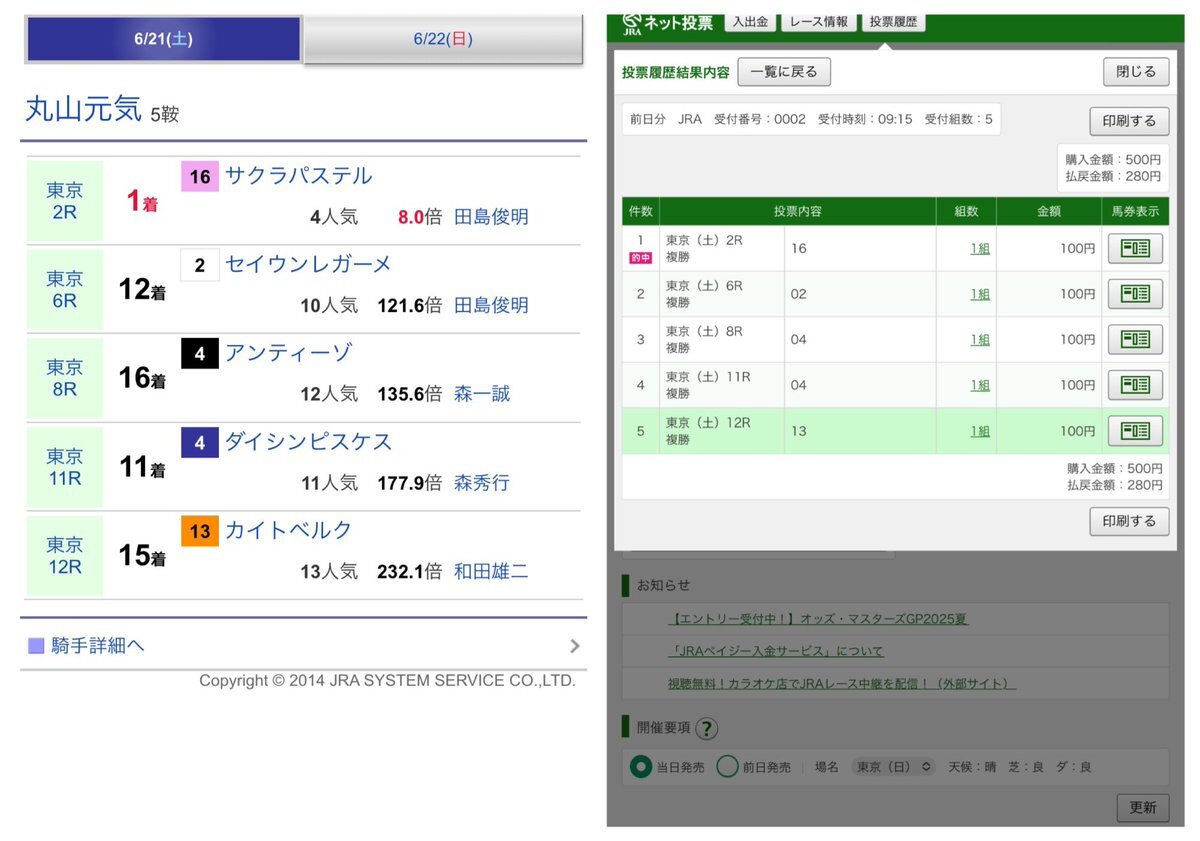The width and height of the screenshot is (1200, 841).
Task: Open horse セイウンレガーメ link
Action: point(309,264)
